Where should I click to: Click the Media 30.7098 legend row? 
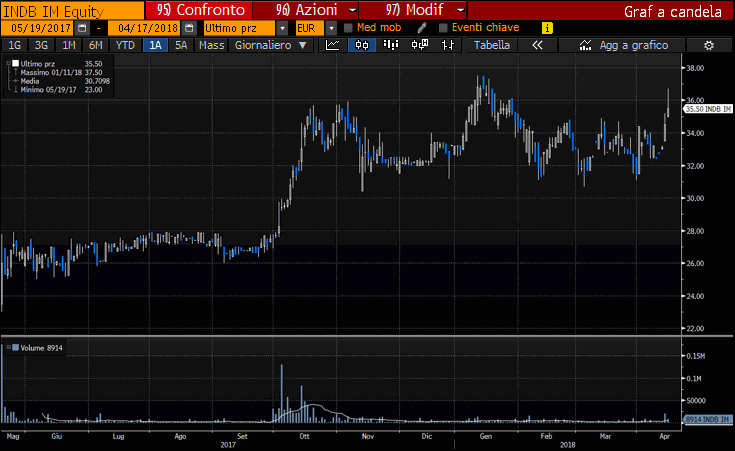[61, 81]
